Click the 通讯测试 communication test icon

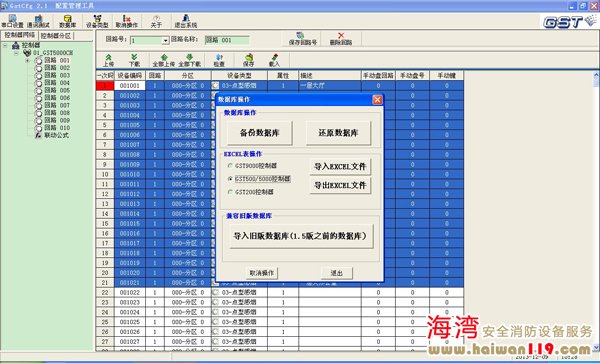coord(38,21)
